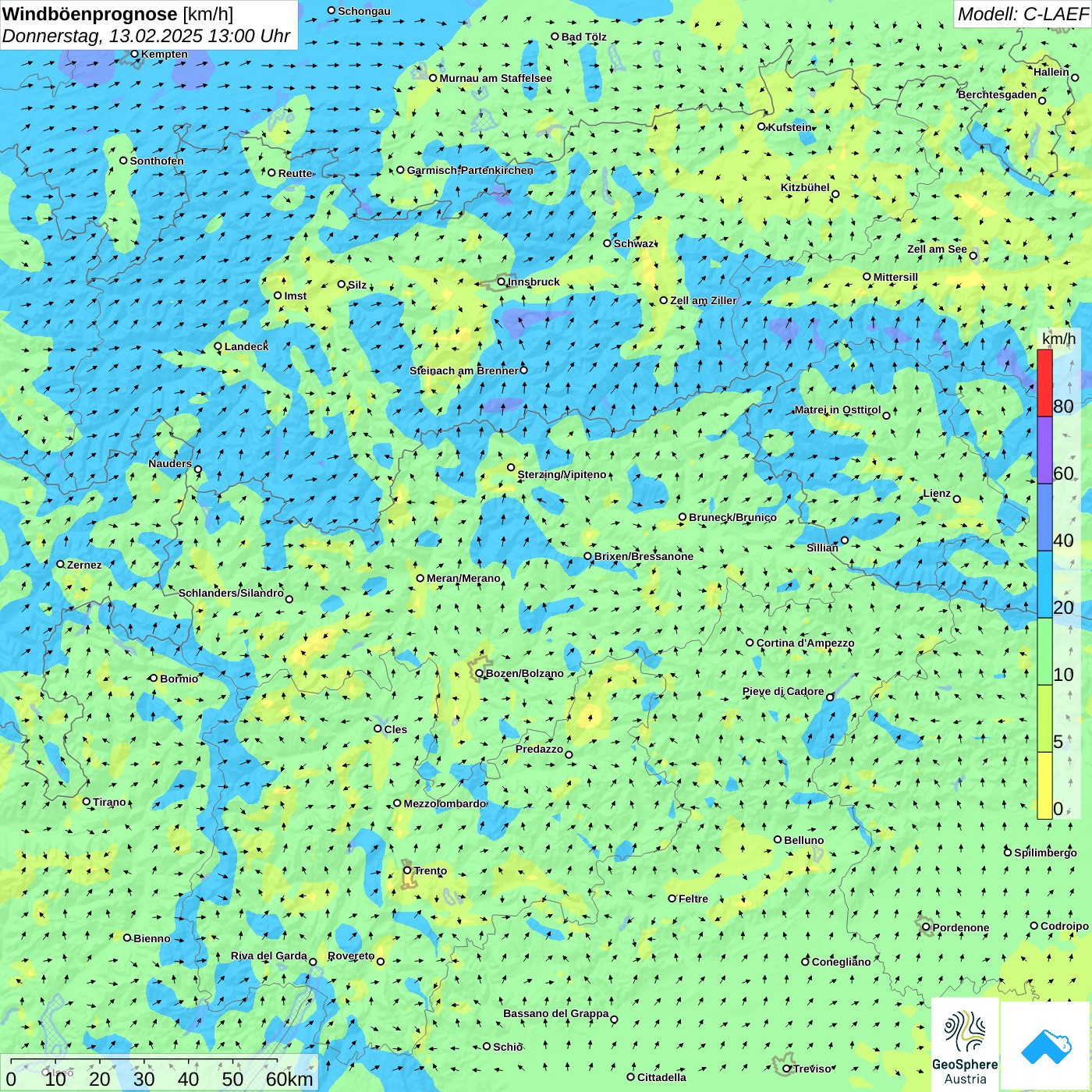The width and height of the screenshot is (1092, 1092).
Task: Click the Conegliano city label
Action: click(841, 962)
